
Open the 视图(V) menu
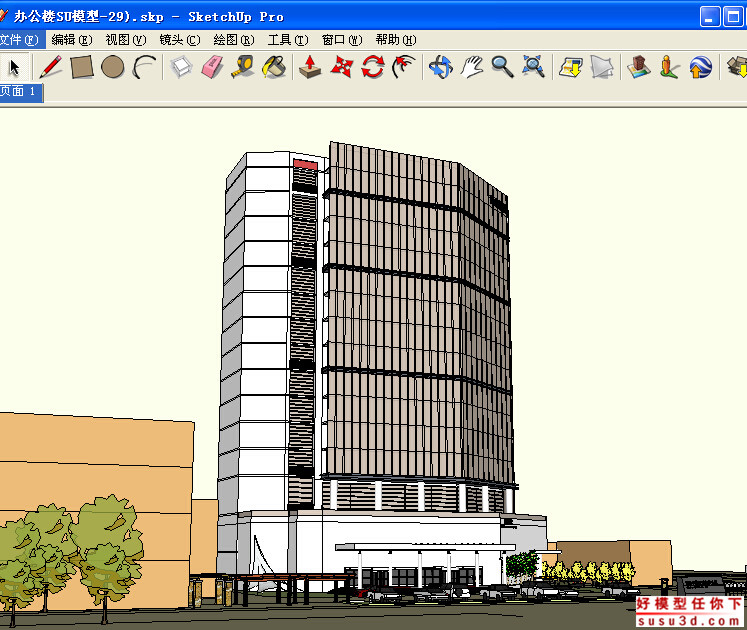126,40
